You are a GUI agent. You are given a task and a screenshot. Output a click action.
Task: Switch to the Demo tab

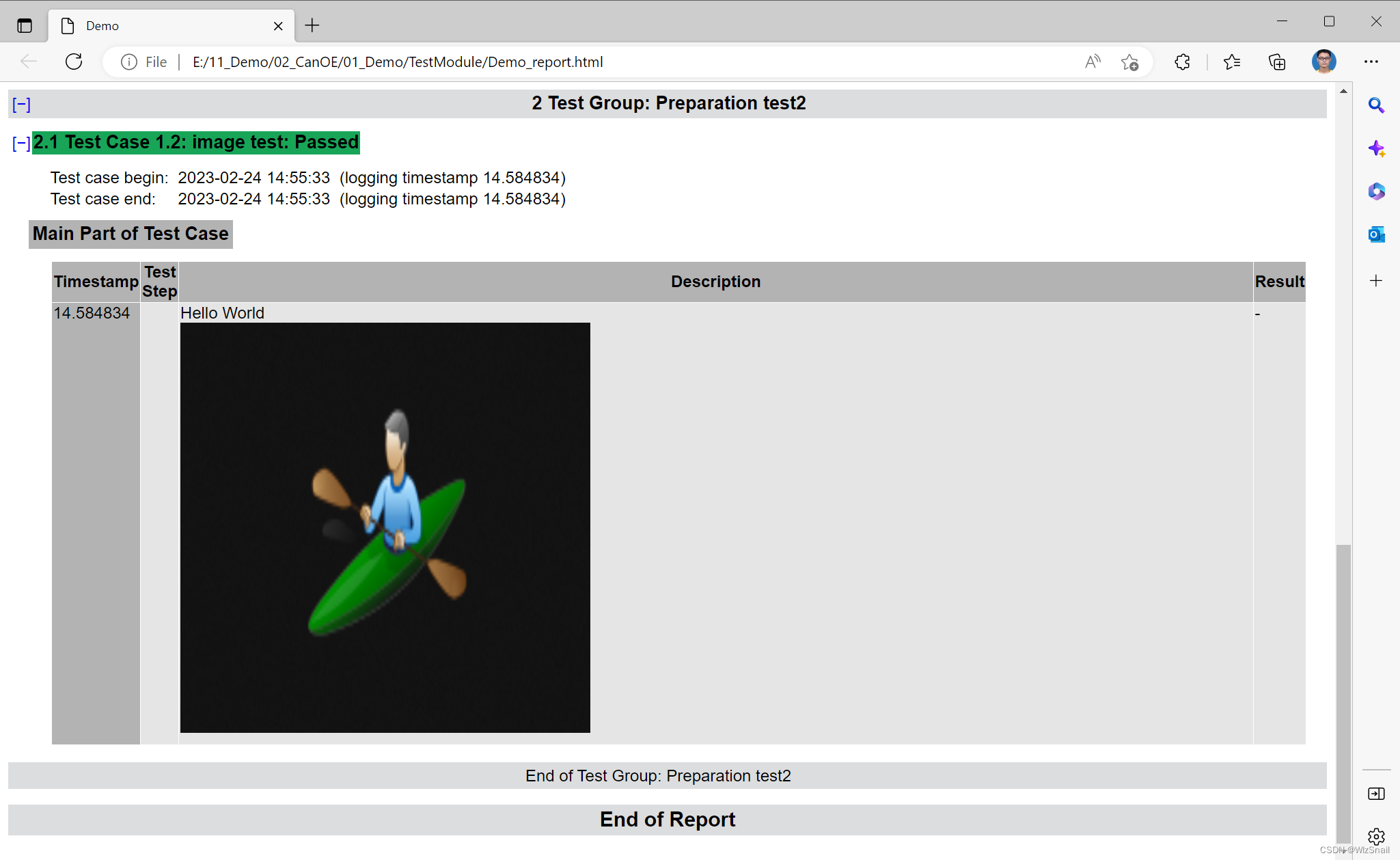click(171, 26)
